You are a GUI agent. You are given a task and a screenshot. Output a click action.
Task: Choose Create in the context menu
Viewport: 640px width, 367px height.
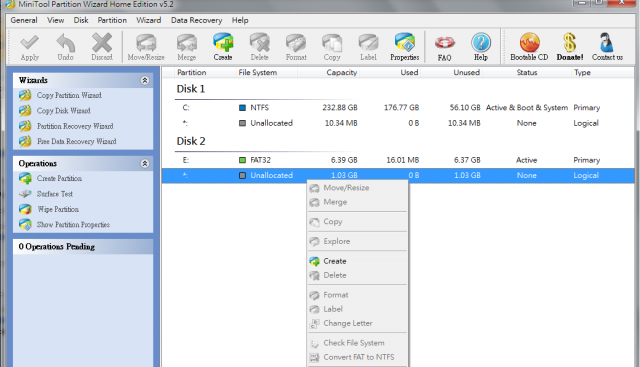pyautogui.click(x=358, y=261)
